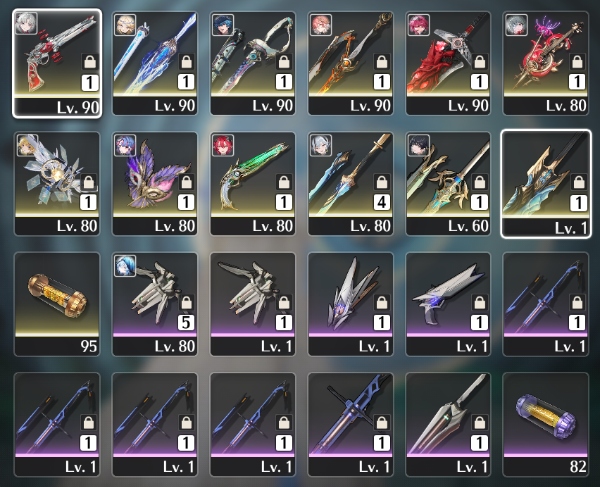Pick the gray spear-blade weapon in the bottom row
600x487 pixels.
pyautogui.click(x=448, y=425)
